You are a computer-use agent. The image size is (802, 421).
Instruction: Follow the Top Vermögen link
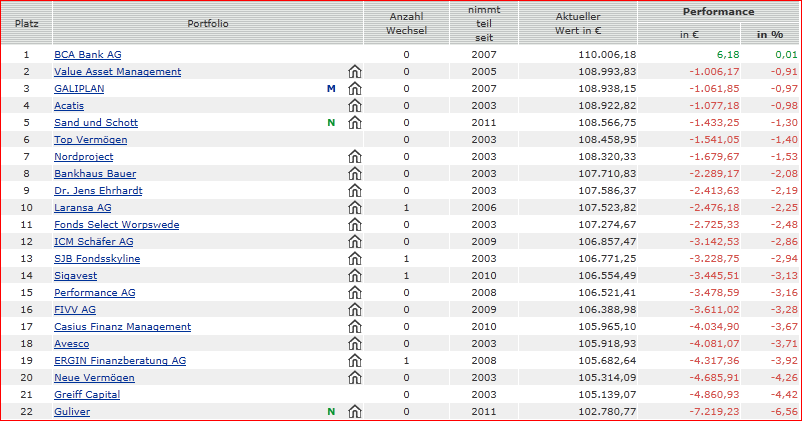90,140
